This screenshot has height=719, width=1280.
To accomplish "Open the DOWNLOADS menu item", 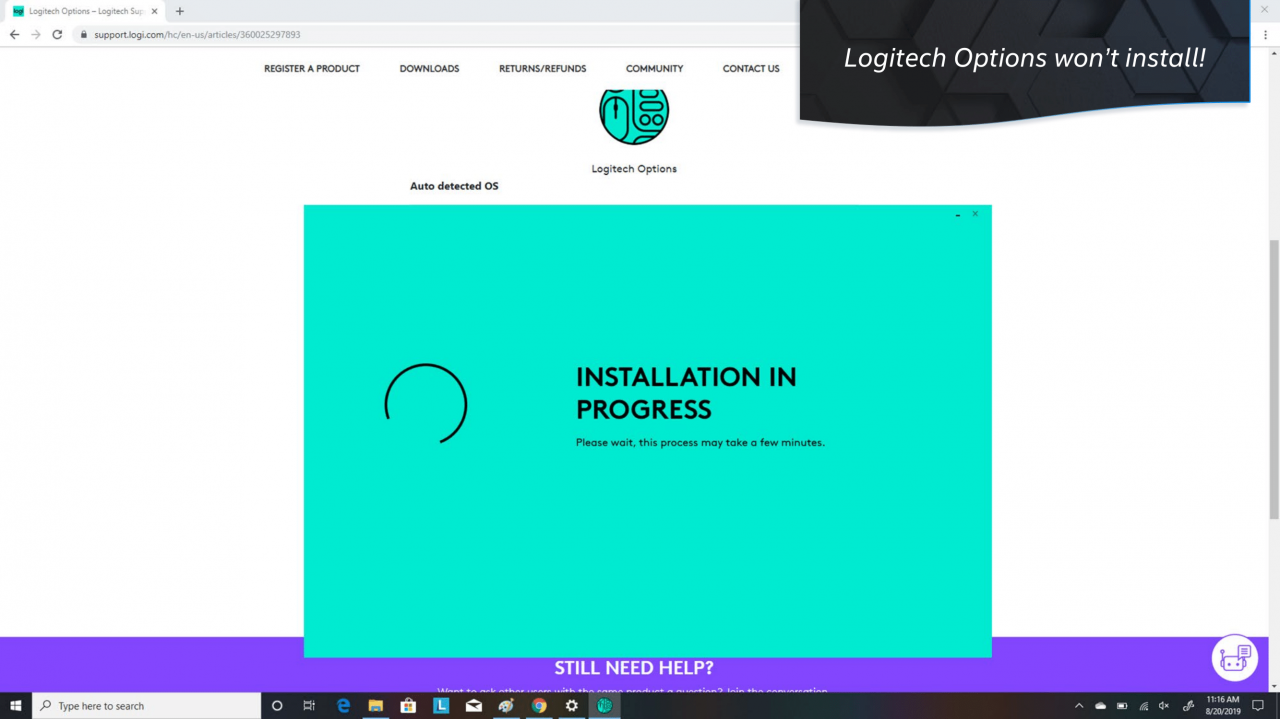I will (x=429, y=69).
